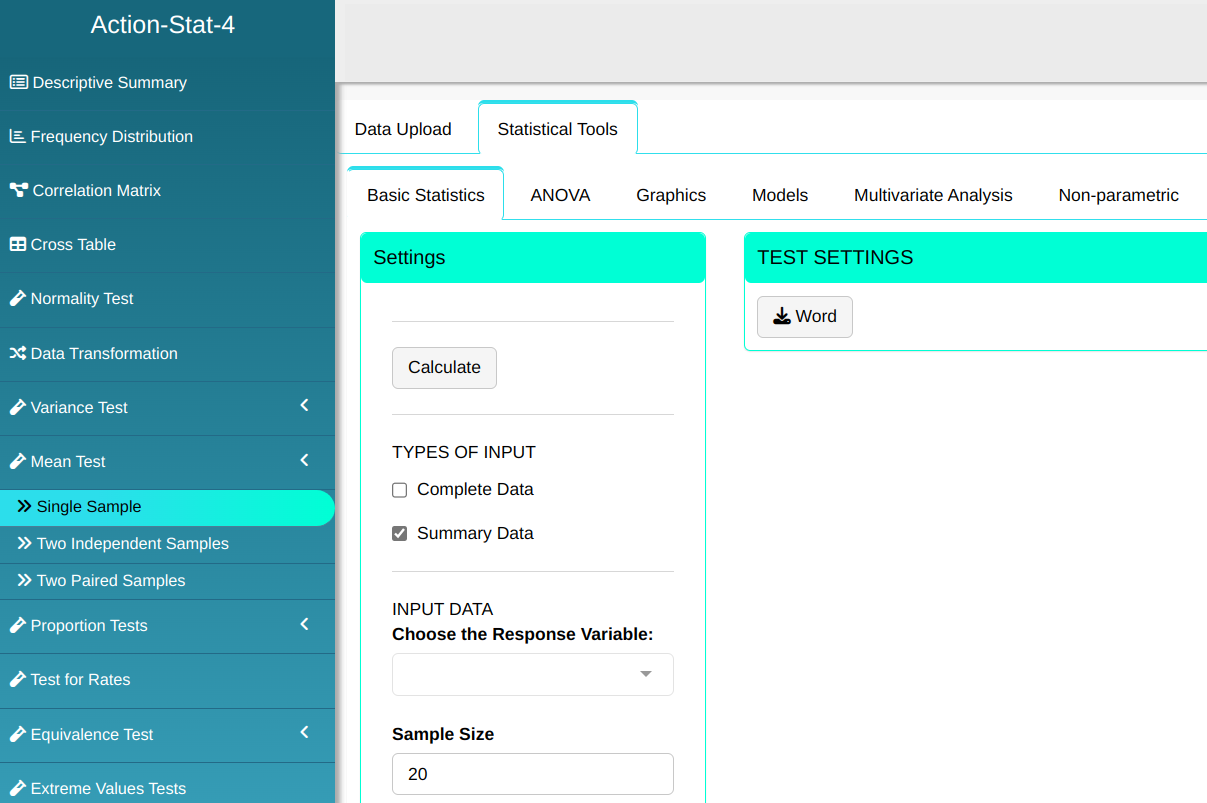Click the Normality Test pencil icon

pos(17,299)
